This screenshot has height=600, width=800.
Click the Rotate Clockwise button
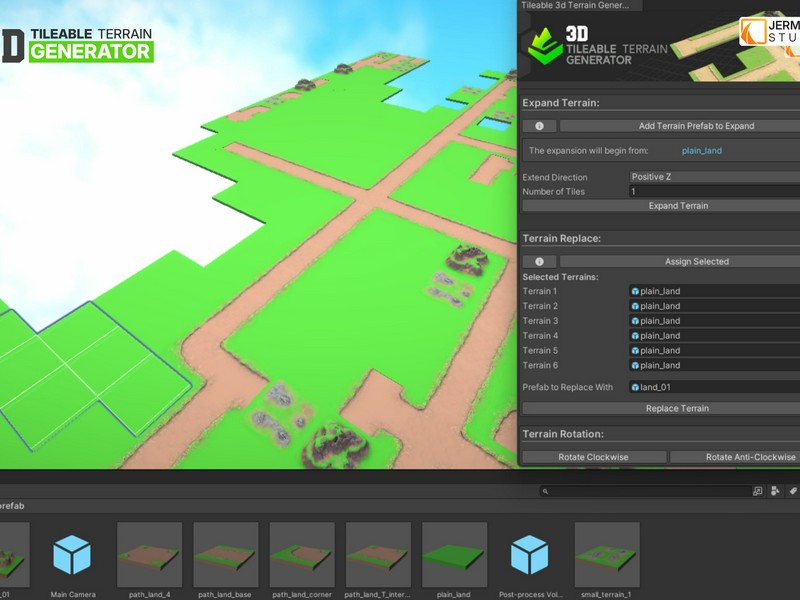pos(594,457)
